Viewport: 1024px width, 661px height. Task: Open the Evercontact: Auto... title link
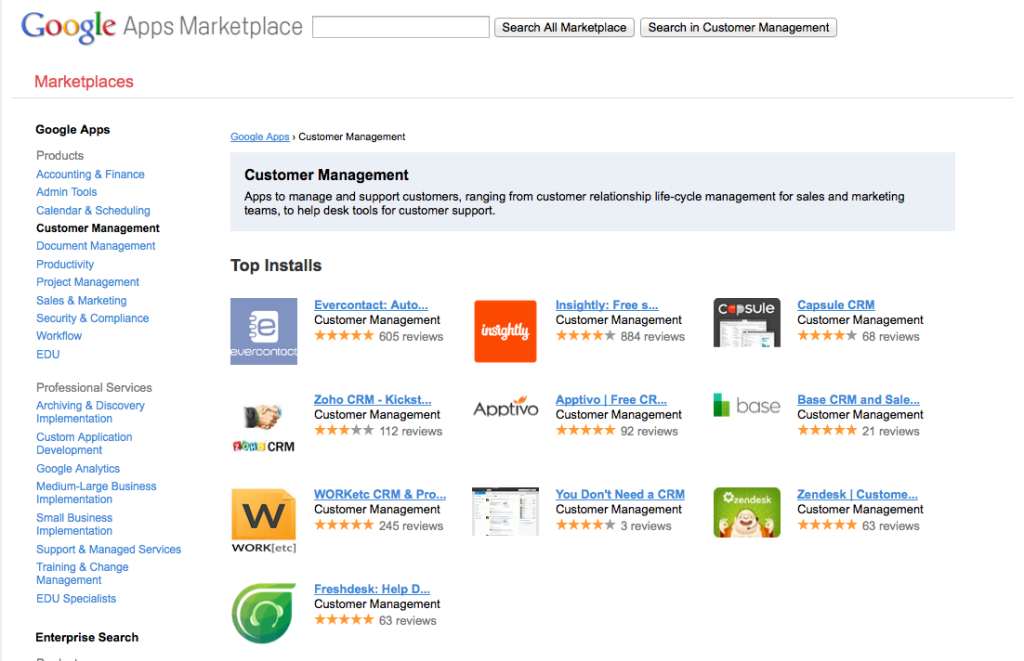click(x=371, y=305)
